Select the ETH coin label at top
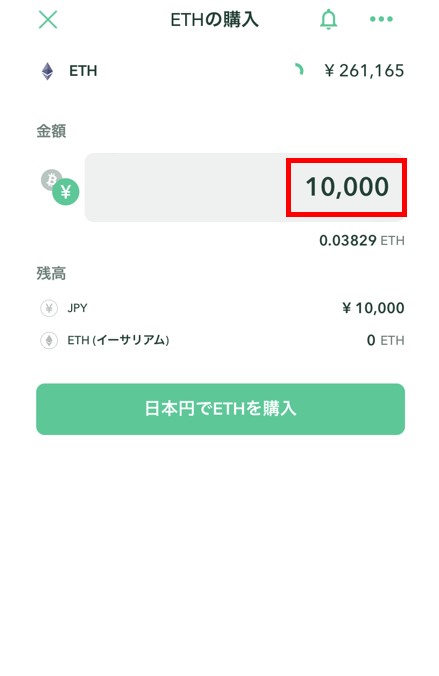 [x=83, y=71]
